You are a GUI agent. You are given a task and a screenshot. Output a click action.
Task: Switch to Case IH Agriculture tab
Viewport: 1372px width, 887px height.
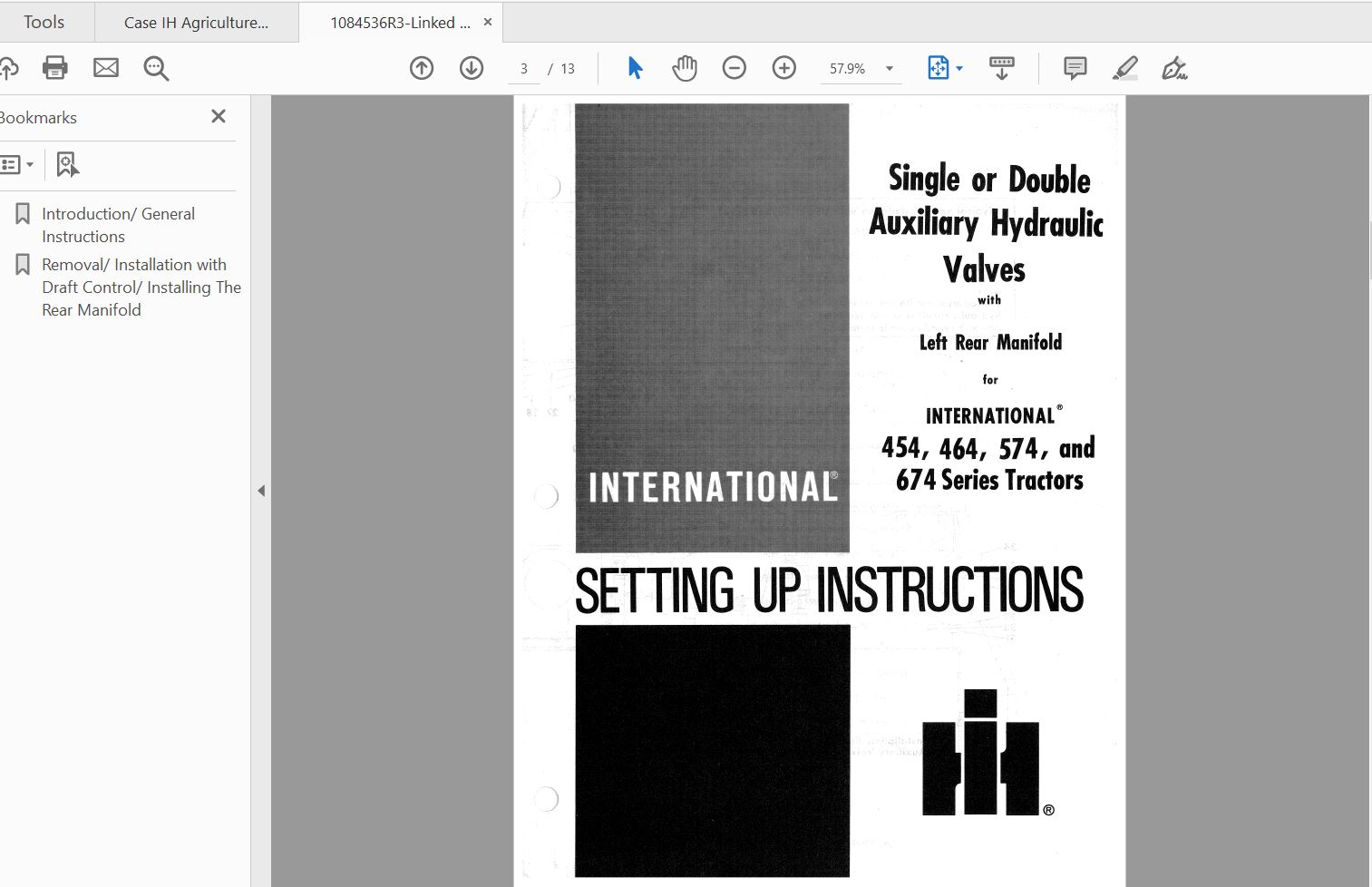click(x=197, y=23)
